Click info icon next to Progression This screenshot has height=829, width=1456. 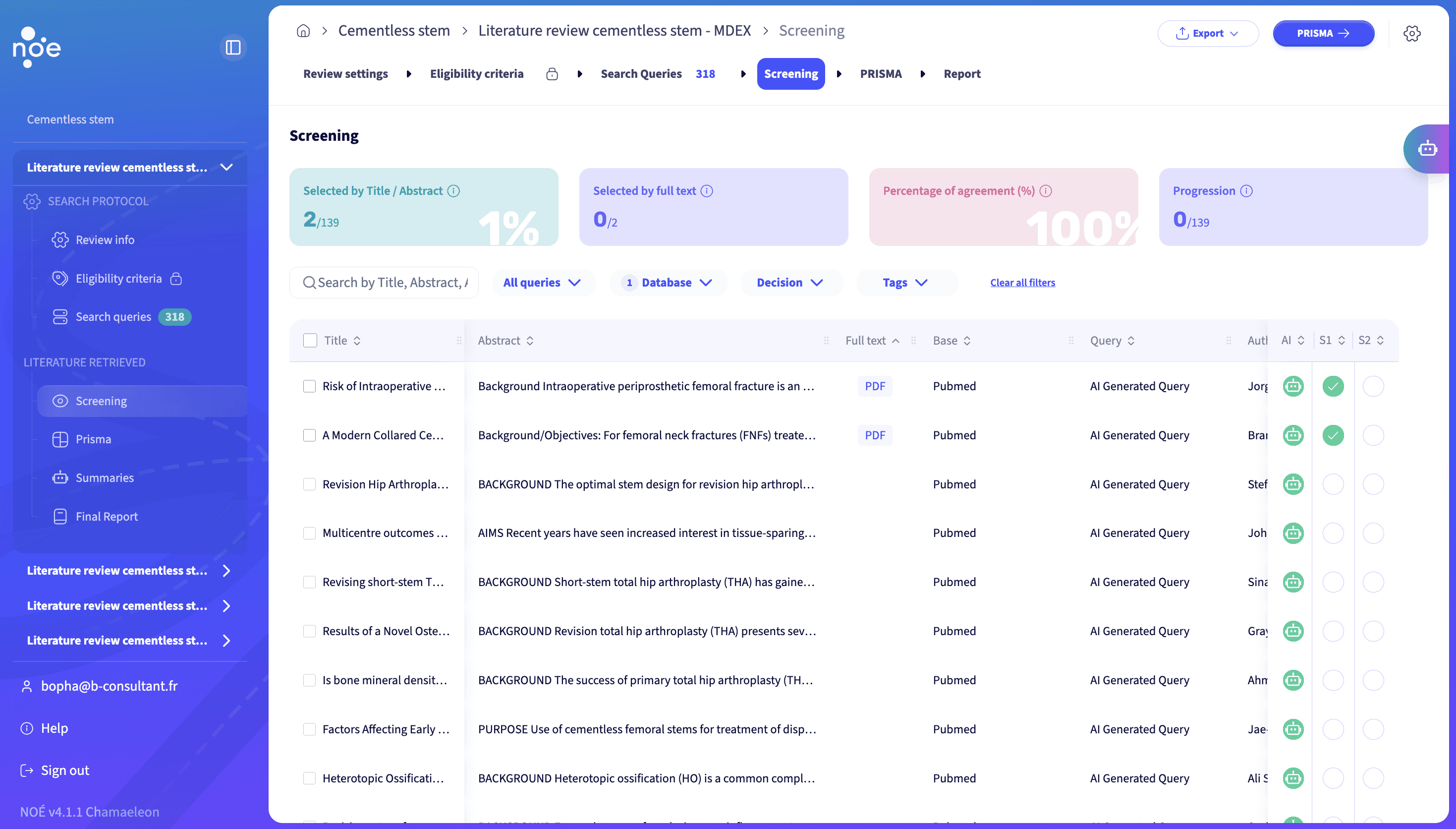pyautogui.click(x=1246, y=191)
